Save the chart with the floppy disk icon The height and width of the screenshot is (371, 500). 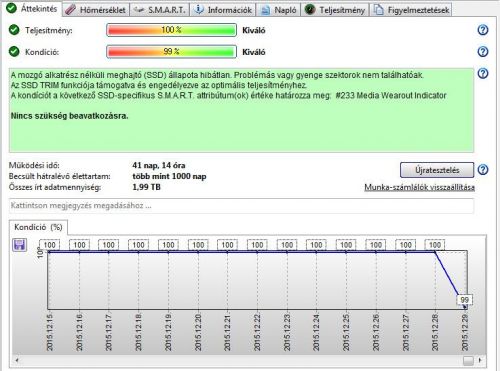(x=19, y=245)
